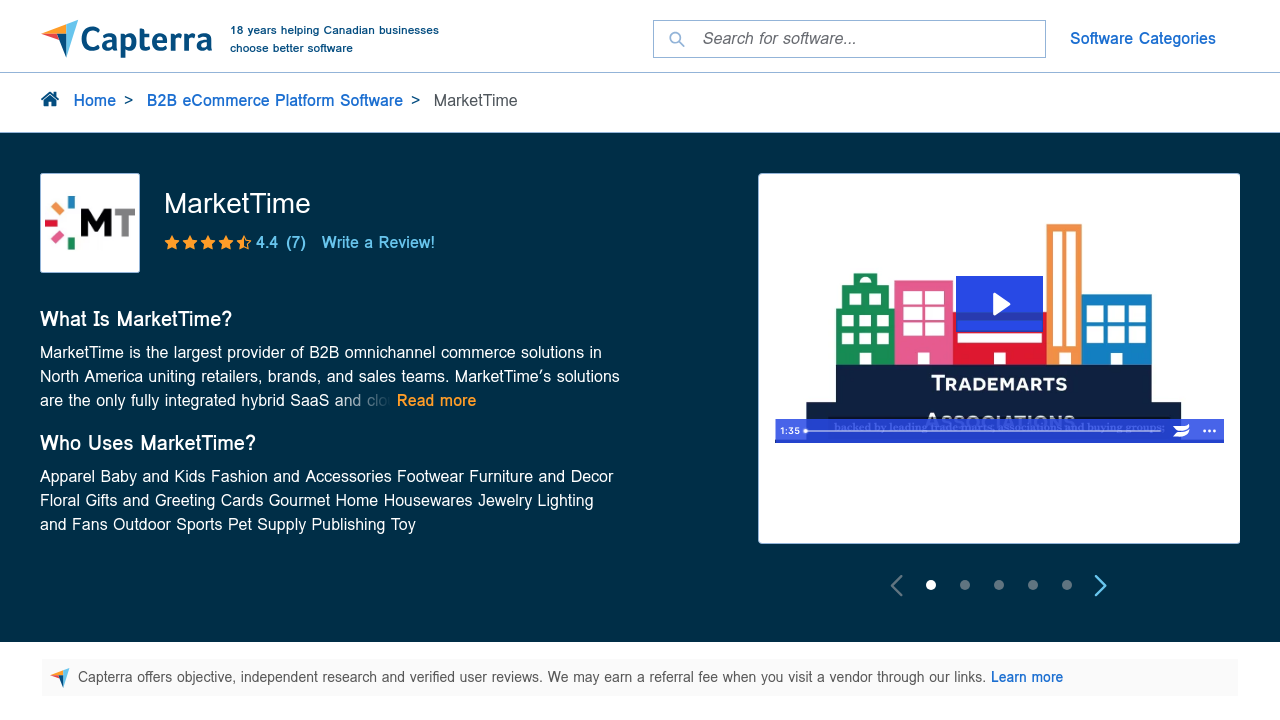Advance to the next carousel slide arrow

(x=1101, y=586)
